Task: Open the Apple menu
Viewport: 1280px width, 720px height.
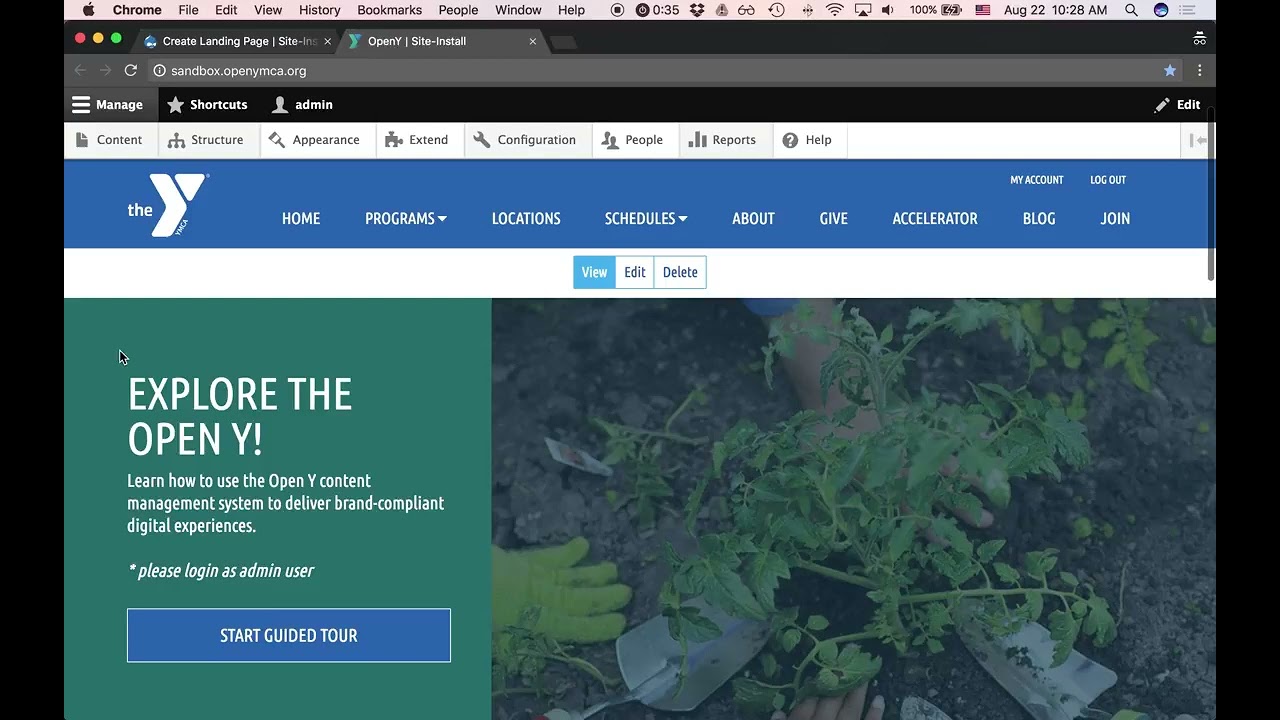Action: (88, 10)
